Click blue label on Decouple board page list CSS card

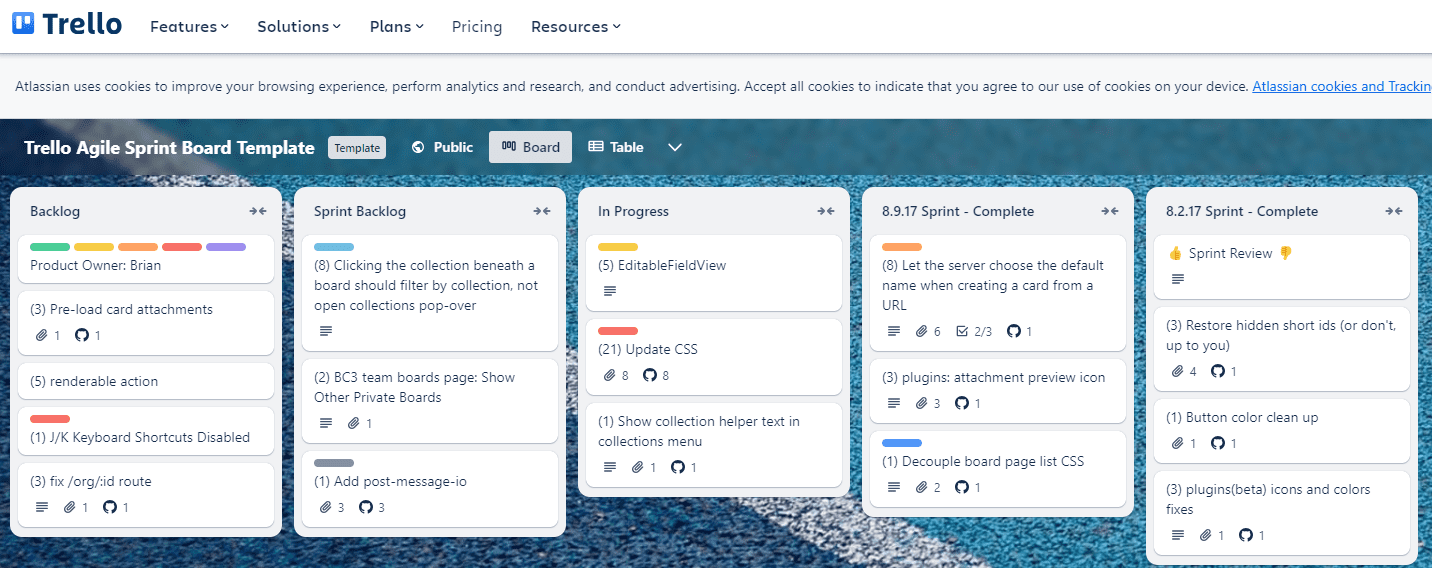coord(902,443)
